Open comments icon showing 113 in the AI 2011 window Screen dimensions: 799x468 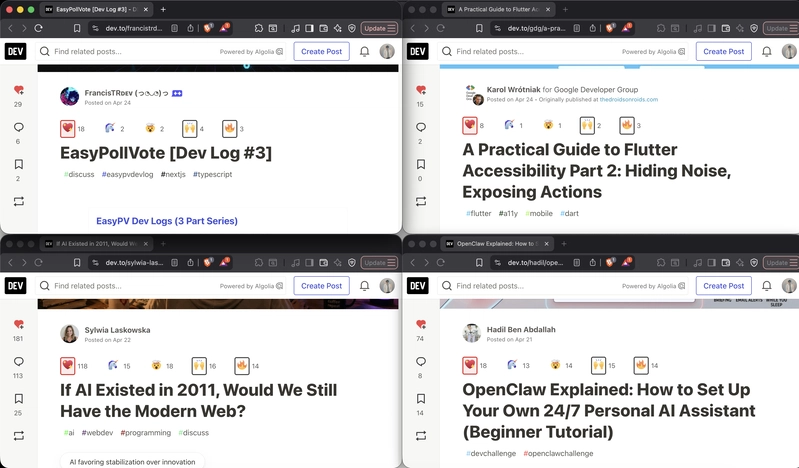pos(19,361)
